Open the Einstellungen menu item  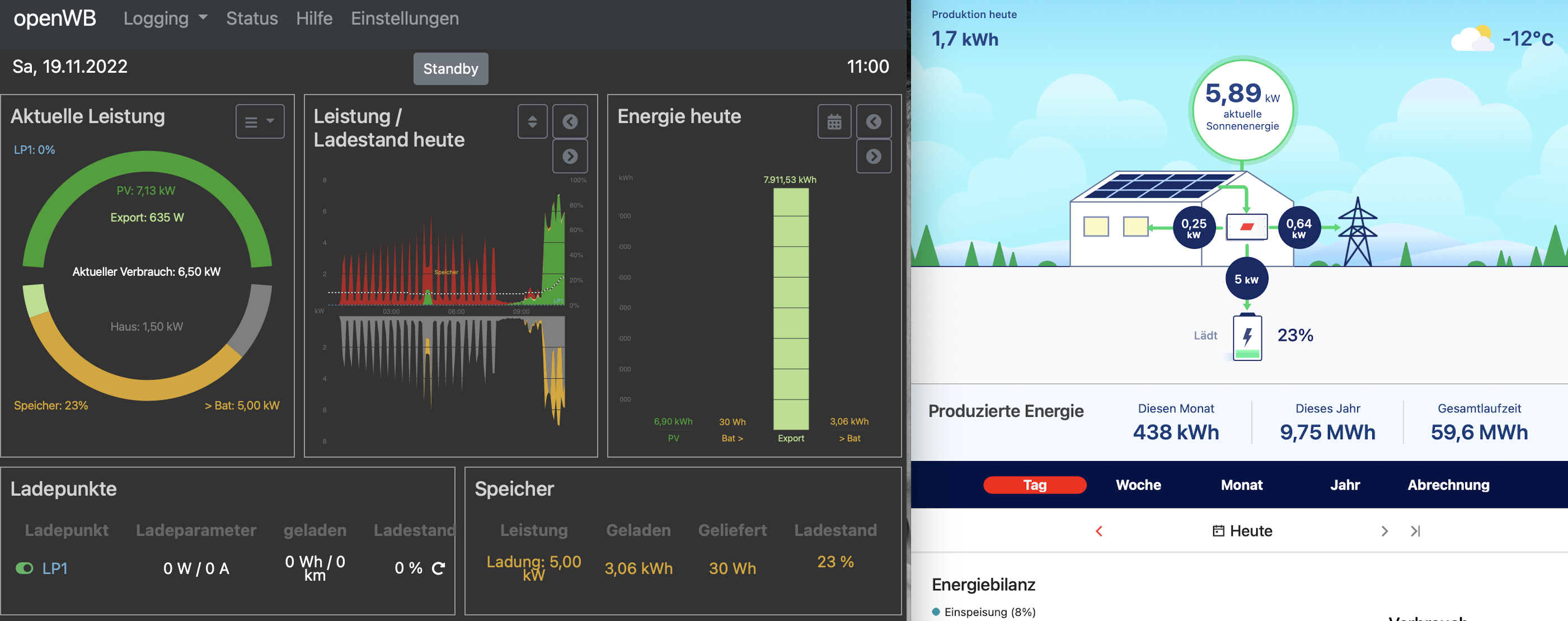coord(404,18)
